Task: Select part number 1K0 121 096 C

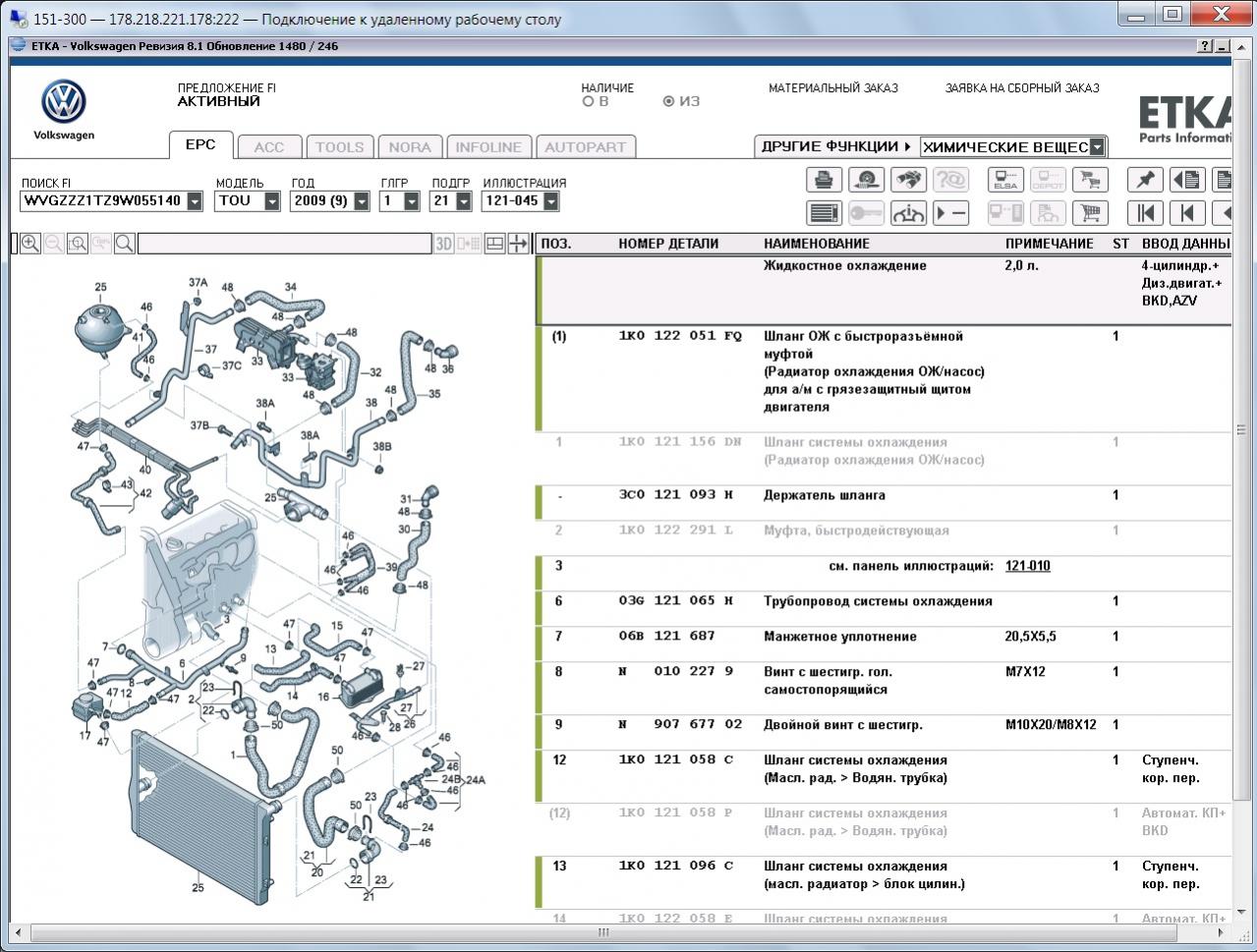Action: (x=676, y=867)
